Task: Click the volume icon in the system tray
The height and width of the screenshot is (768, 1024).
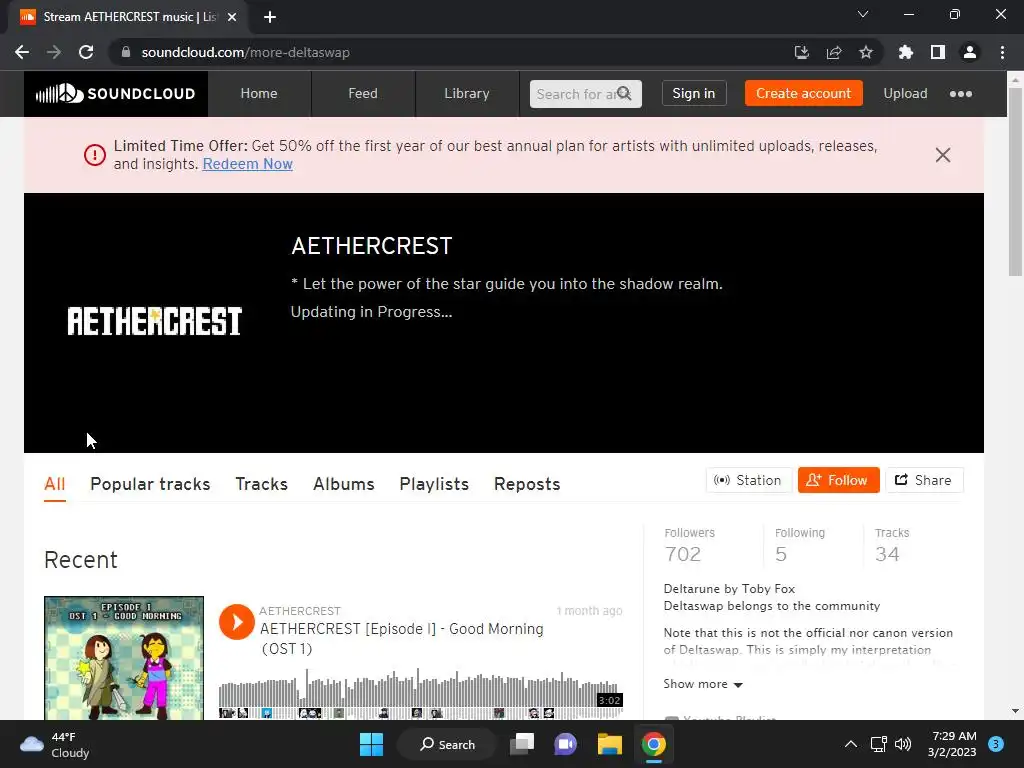Action: pos(903,744)
